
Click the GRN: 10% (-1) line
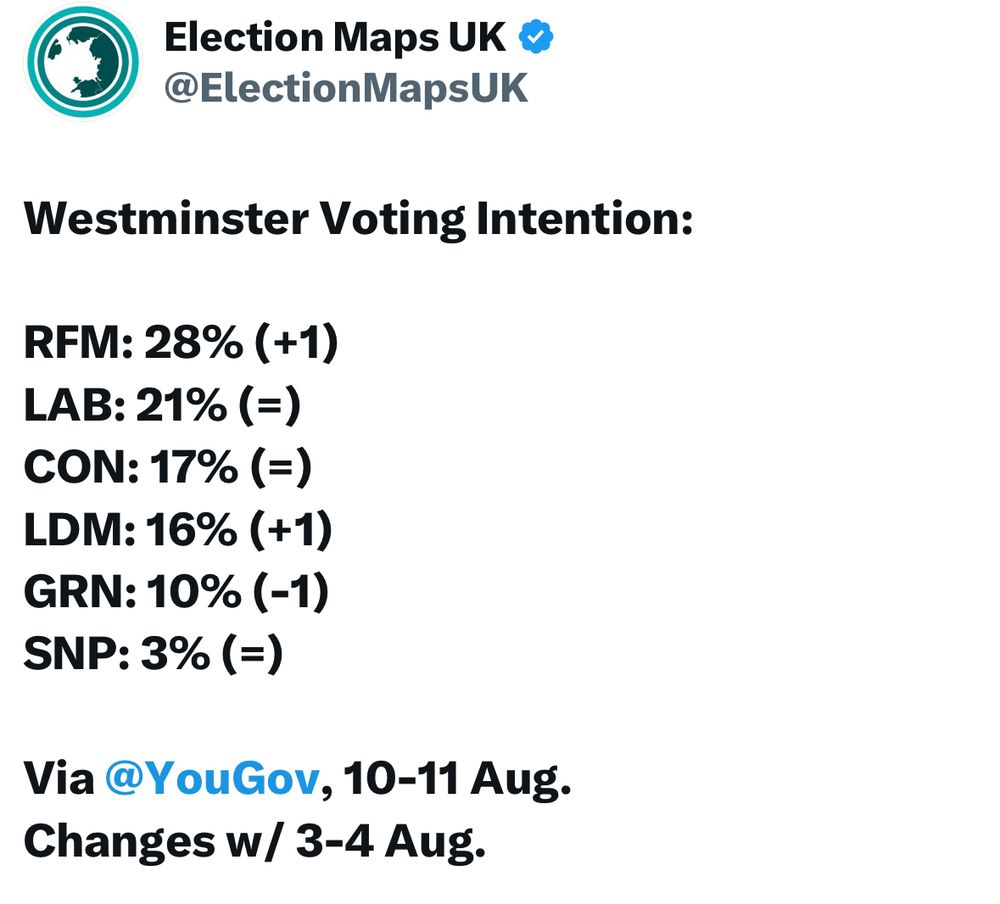[x=177, y=591]
